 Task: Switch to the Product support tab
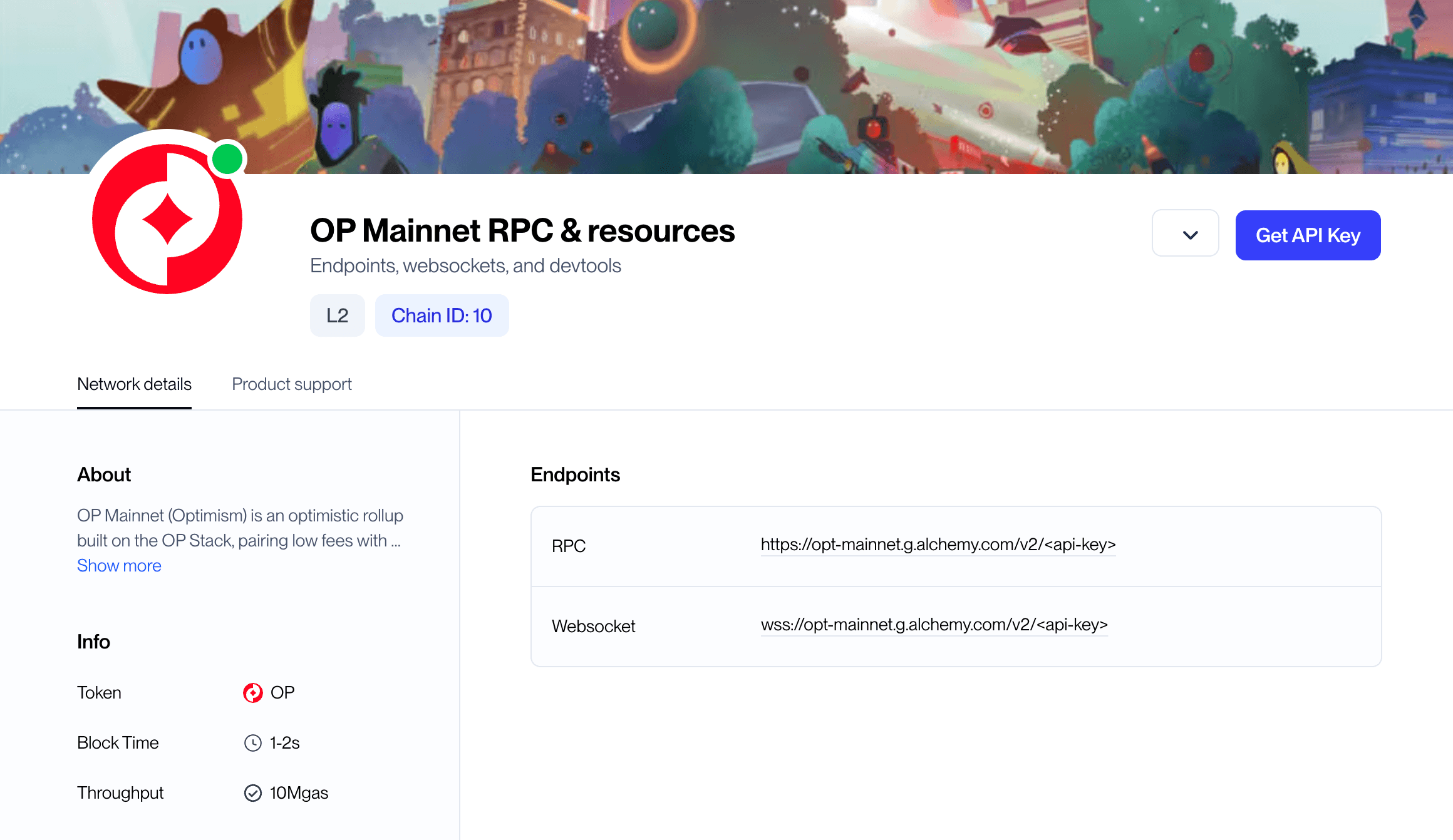(292, 384)
